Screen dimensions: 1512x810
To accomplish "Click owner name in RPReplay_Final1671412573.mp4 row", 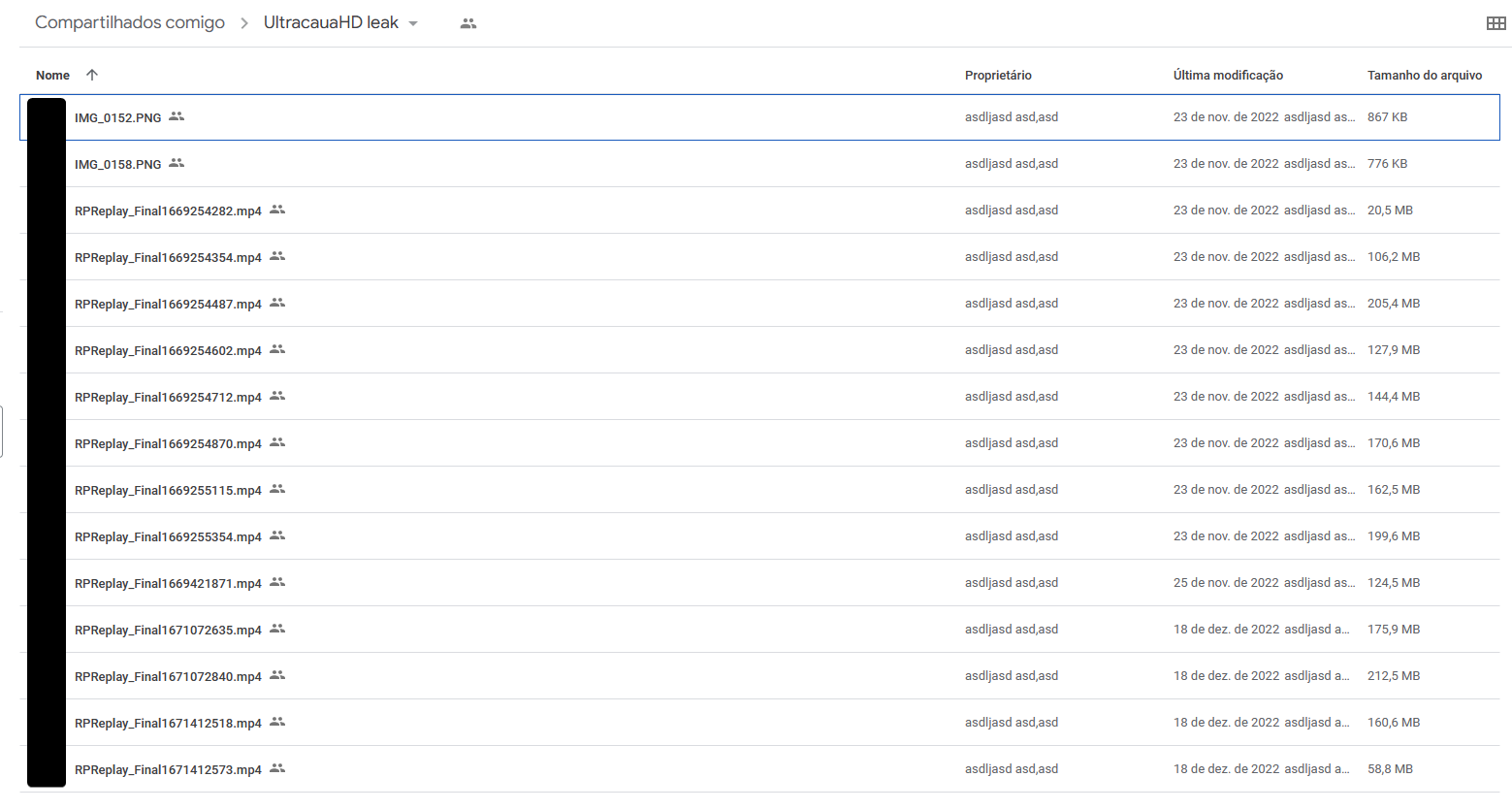I will [x=1012, y=769].
